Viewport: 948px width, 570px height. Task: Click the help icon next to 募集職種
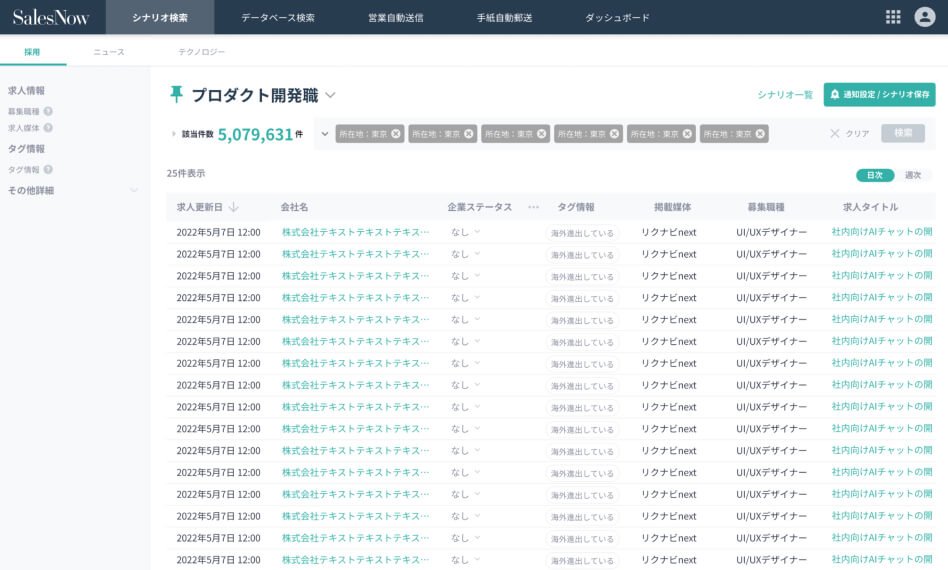point(48,111)
